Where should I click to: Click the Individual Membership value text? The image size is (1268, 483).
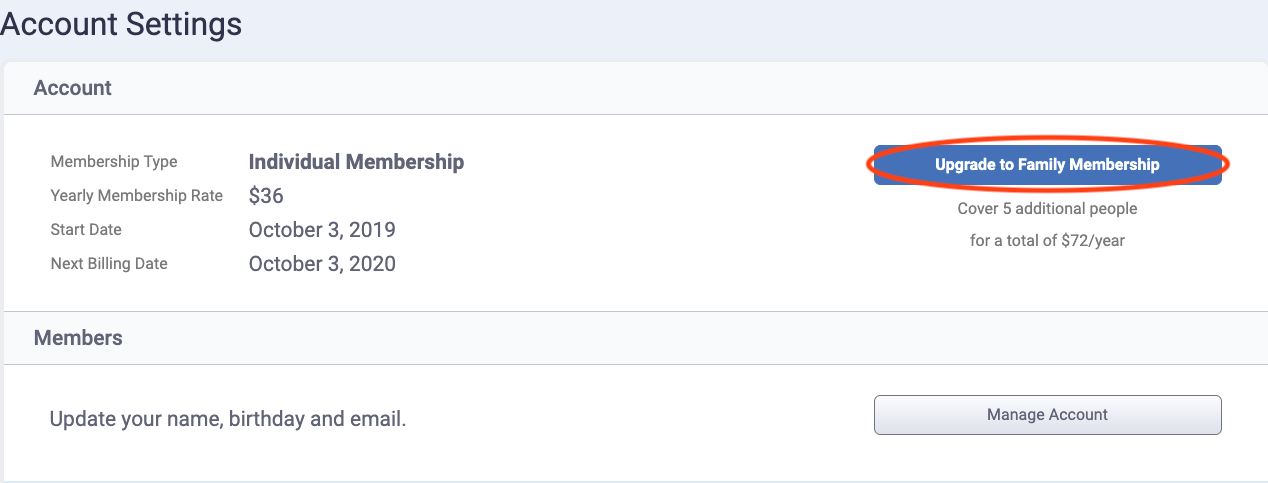(356, 162)
